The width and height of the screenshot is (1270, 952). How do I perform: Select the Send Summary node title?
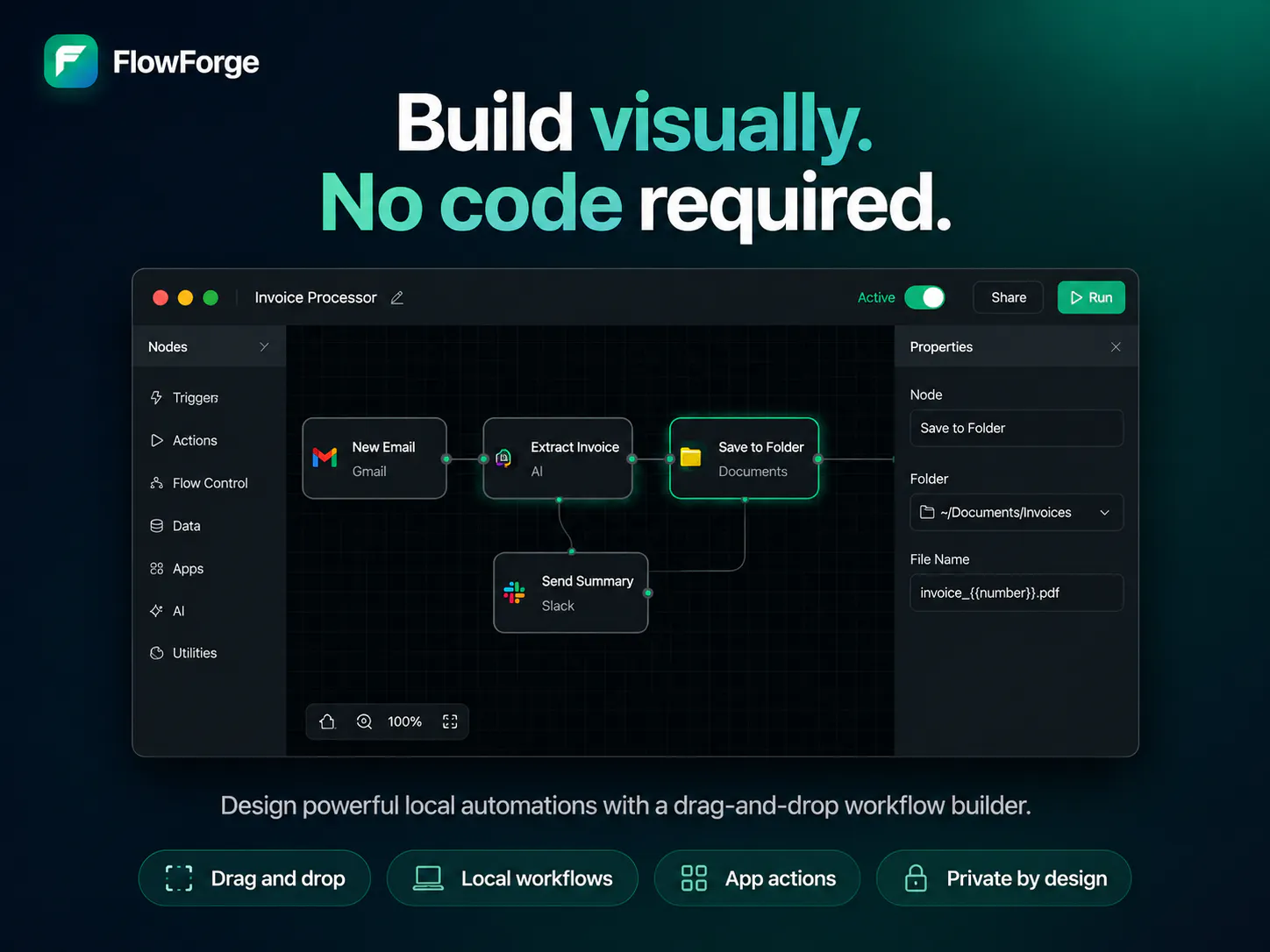click(587, 581)
